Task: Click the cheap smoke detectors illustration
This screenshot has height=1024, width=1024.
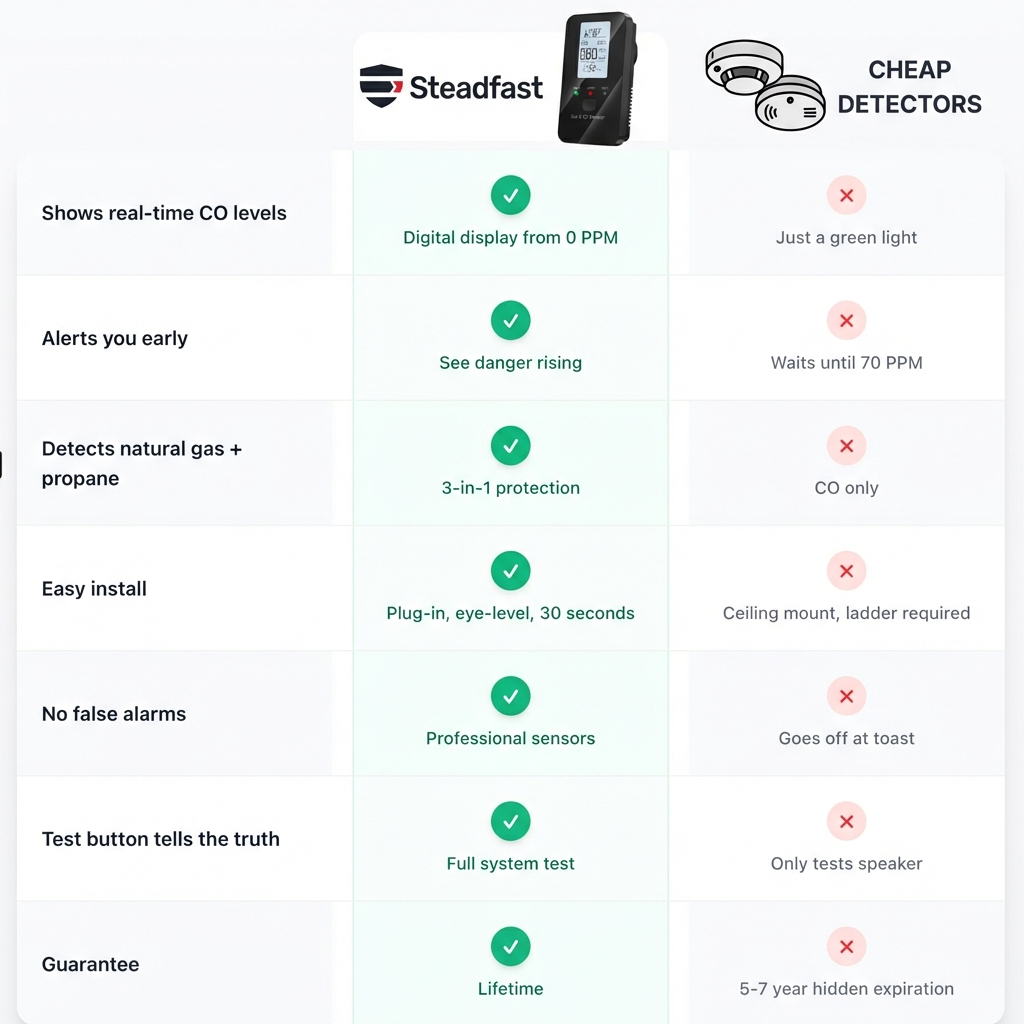Action: tap(765, 85)
